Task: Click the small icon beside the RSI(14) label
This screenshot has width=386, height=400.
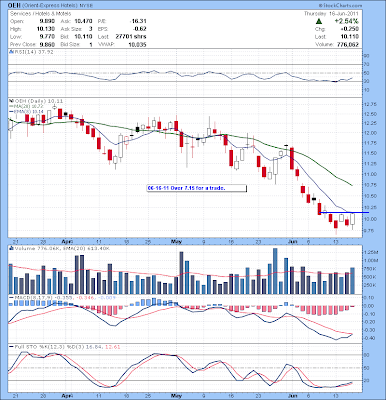Action: coord(11,52)
